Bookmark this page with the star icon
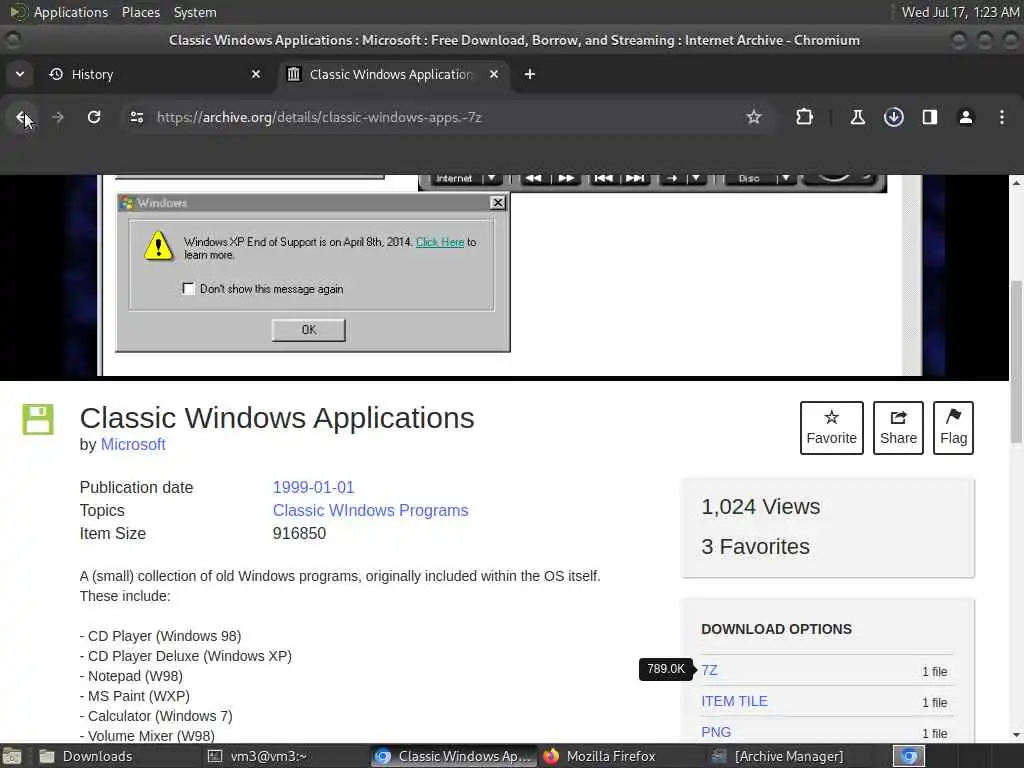The image size is (1024, 768). click(x=754, y=118)
